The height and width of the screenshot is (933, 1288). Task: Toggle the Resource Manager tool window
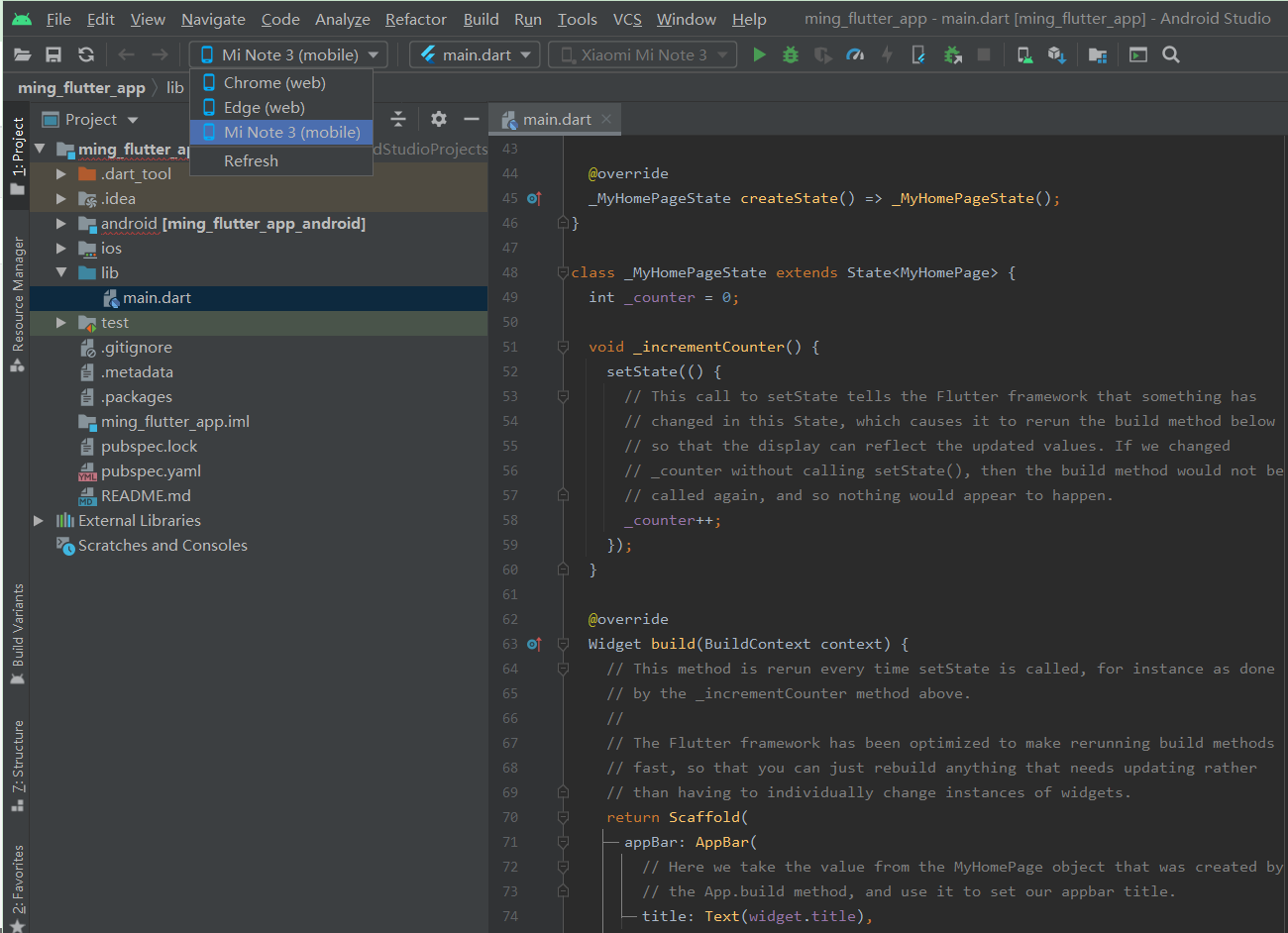coord(17,305)
